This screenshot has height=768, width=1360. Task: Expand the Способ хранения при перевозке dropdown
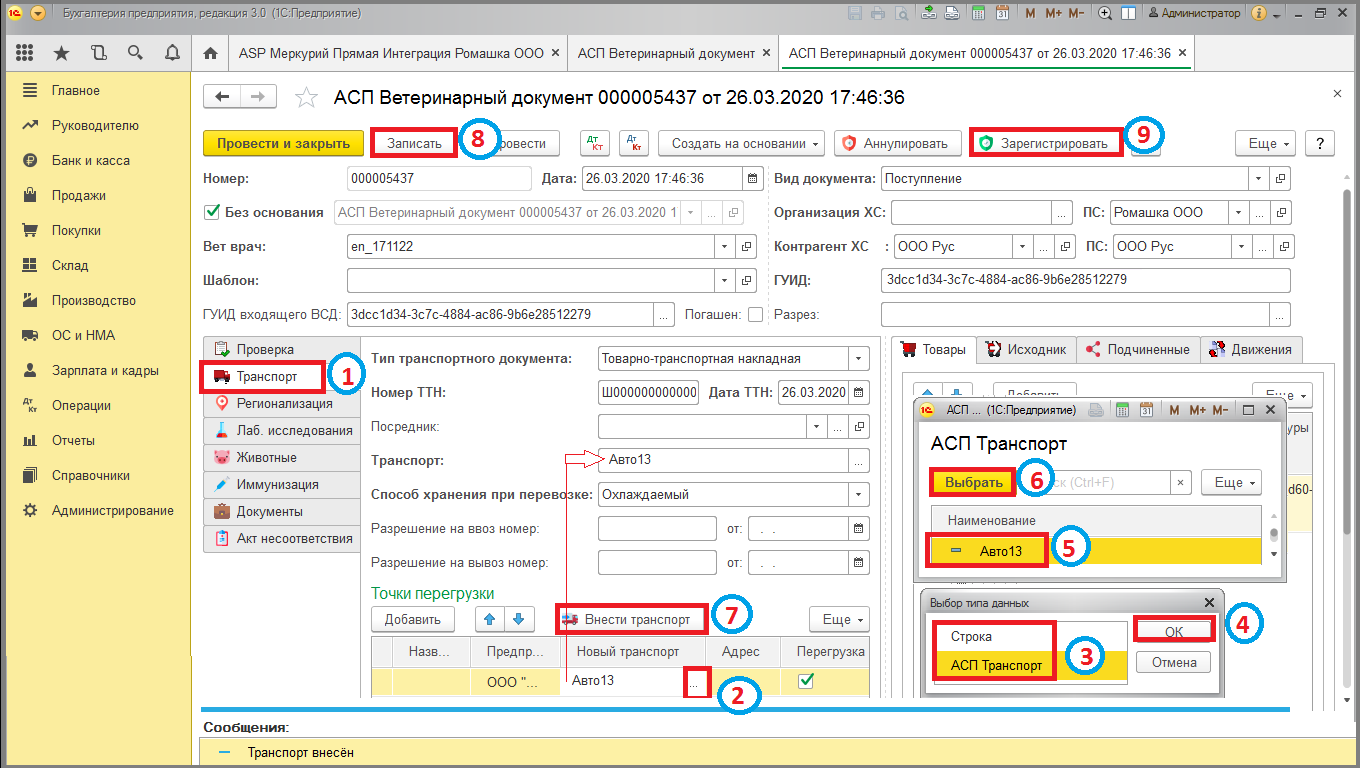point(859,494)
